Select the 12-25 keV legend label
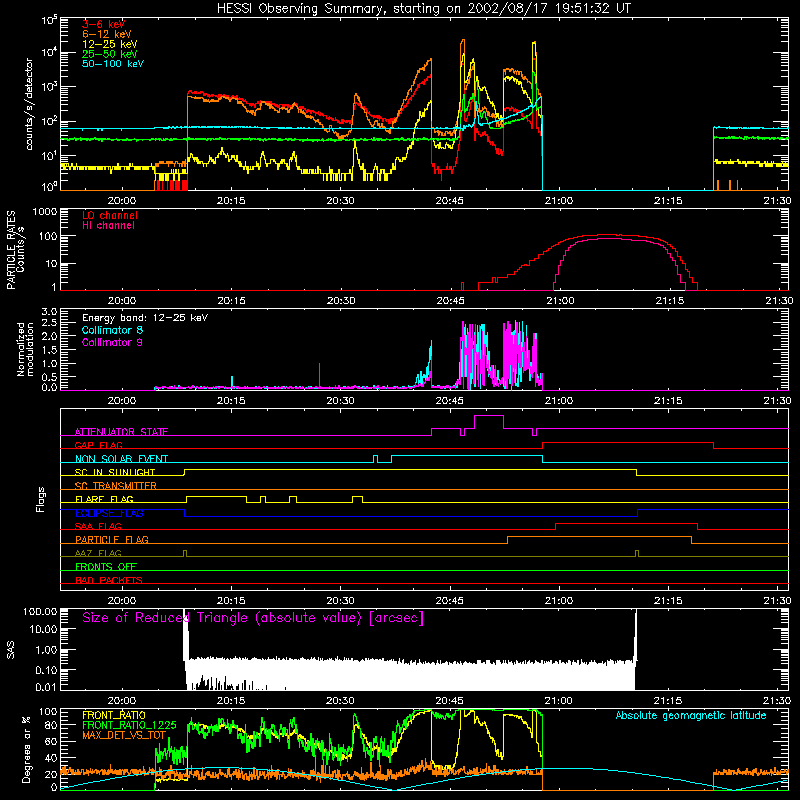800x800 pixels. 109,44
